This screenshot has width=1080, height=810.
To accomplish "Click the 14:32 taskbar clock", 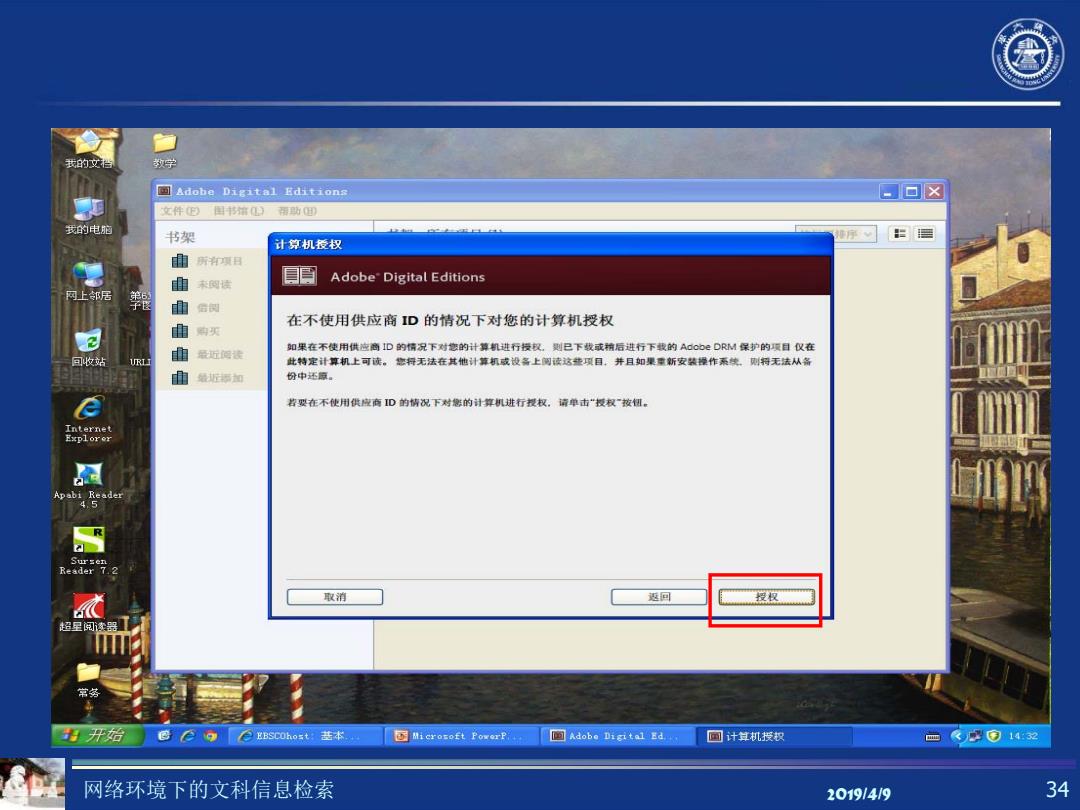I will 1023,736.
